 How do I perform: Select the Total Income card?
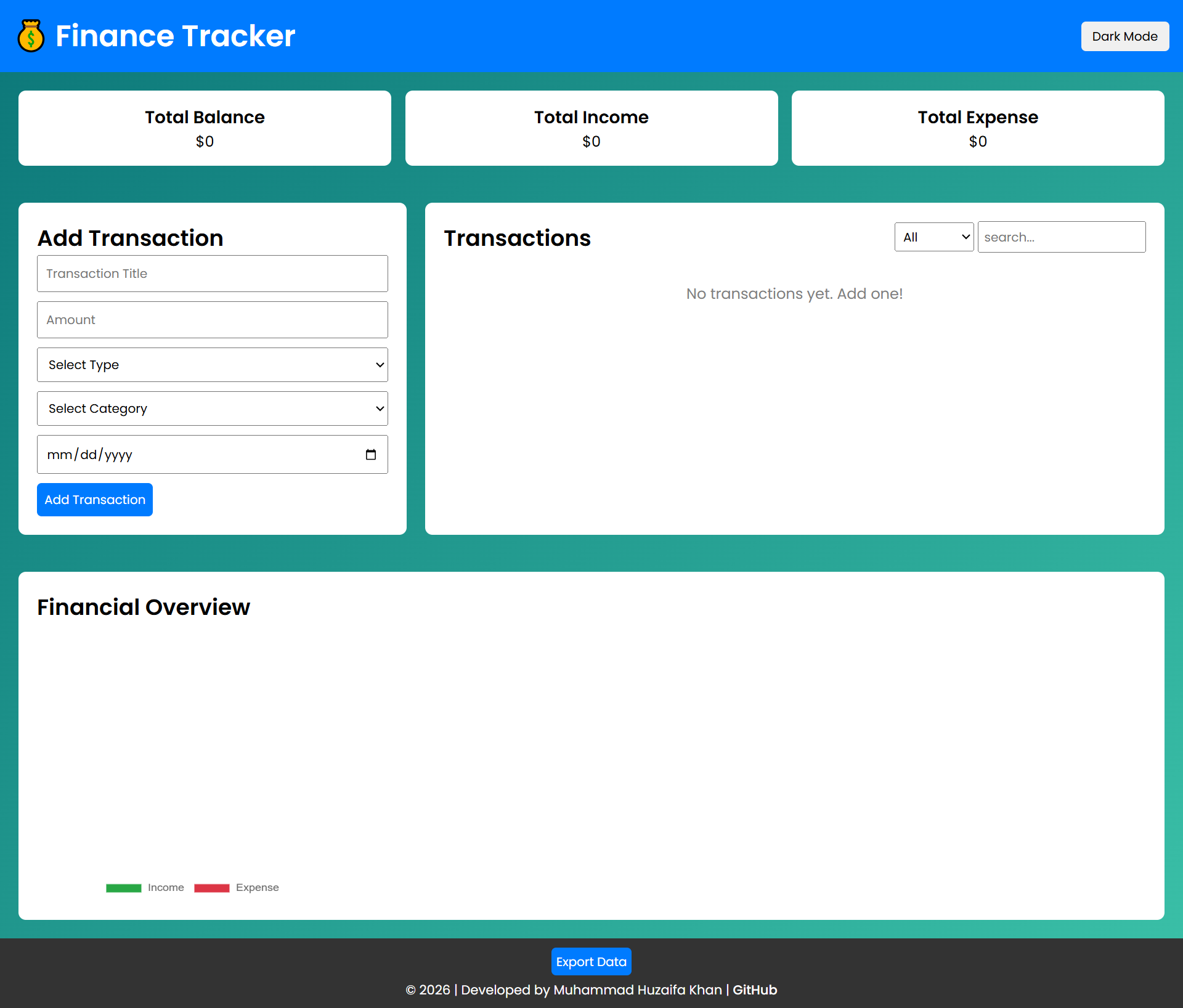(591, 128)
